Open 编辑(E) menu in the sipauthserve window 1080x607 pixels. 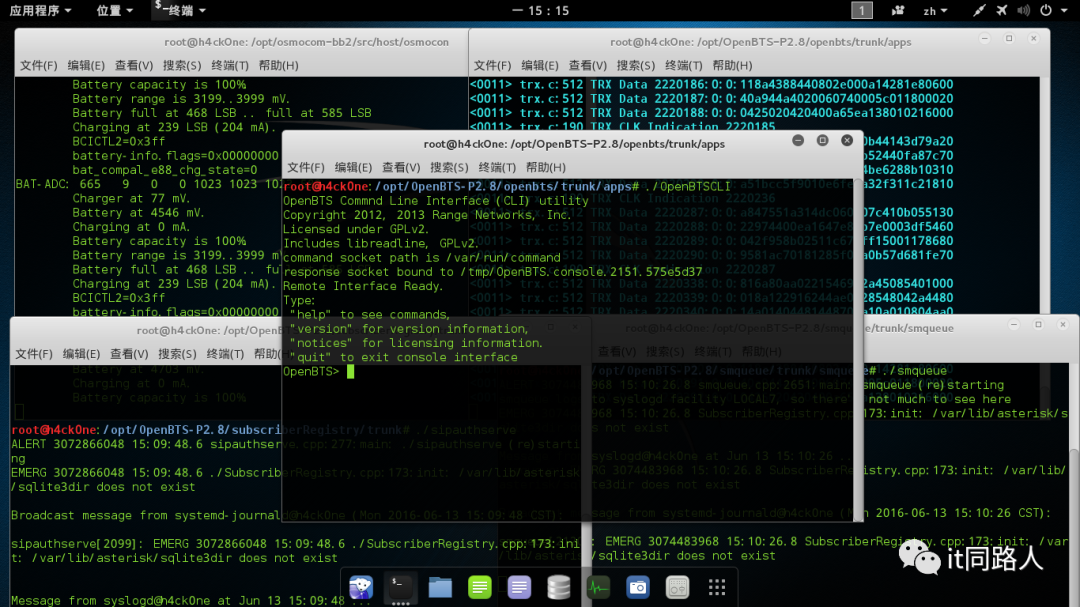81,354
